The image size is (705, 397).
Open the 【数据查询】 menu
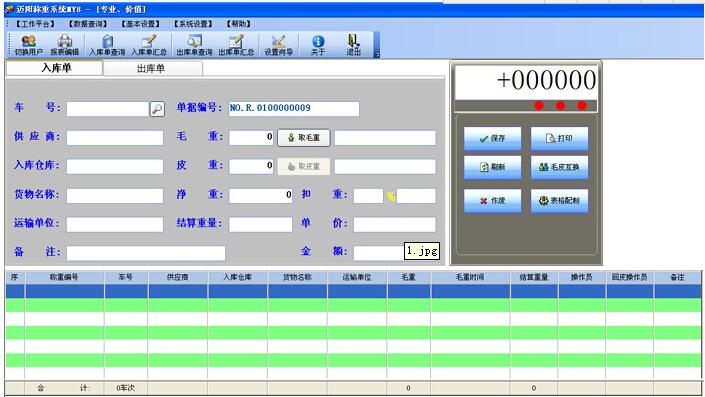[x=88, y=24]
